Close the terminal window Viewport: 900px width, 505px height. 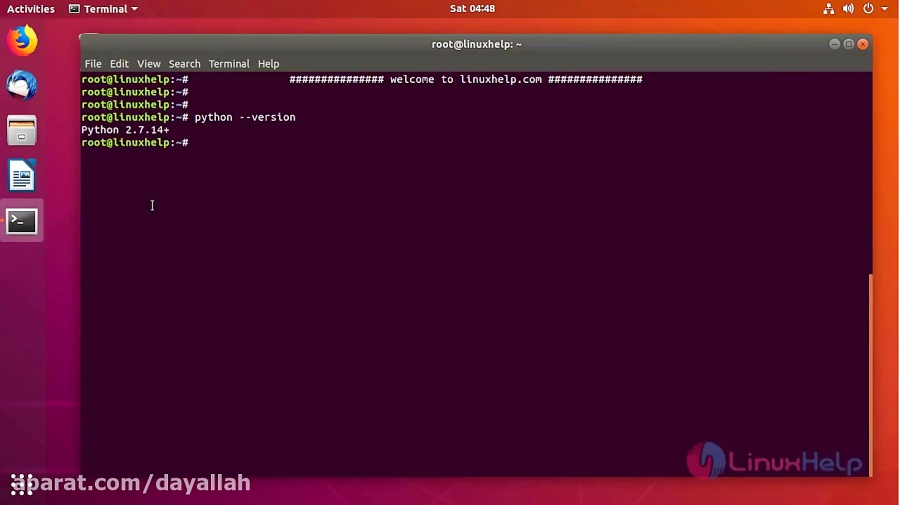(863, 44)
